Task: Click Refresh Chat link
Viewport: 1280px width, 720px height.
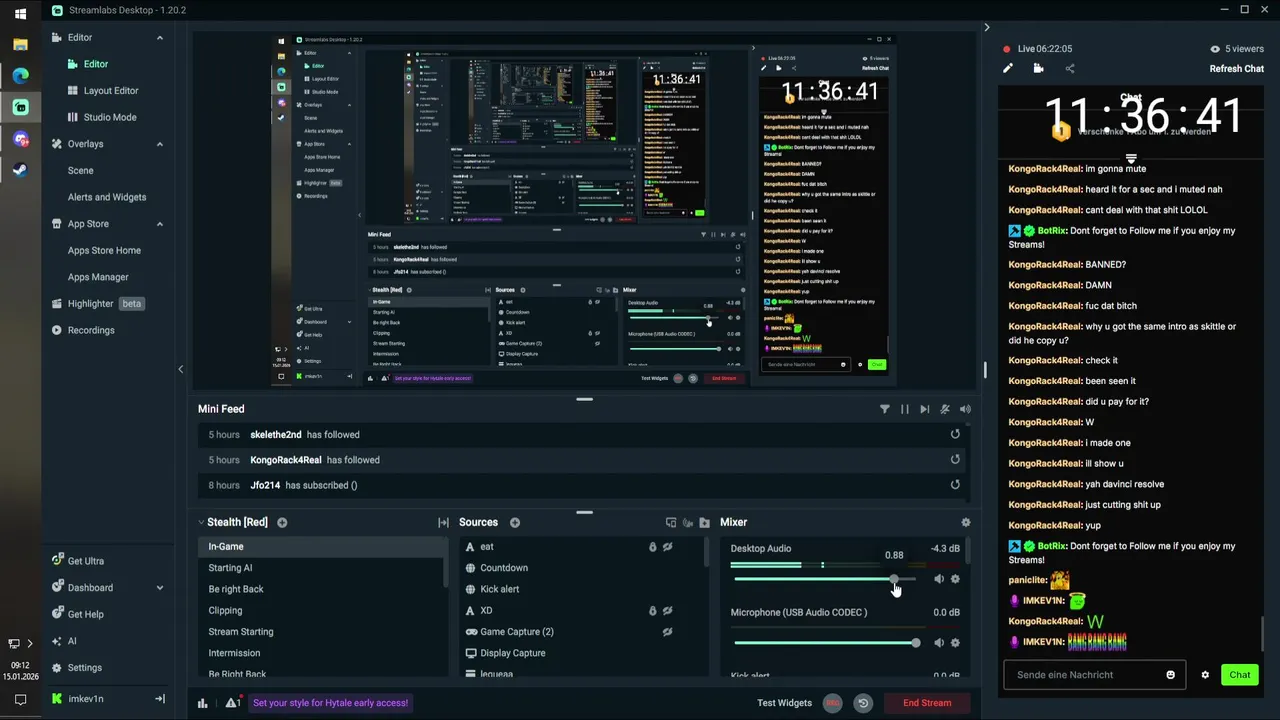Action: [x=1237, y=68]
